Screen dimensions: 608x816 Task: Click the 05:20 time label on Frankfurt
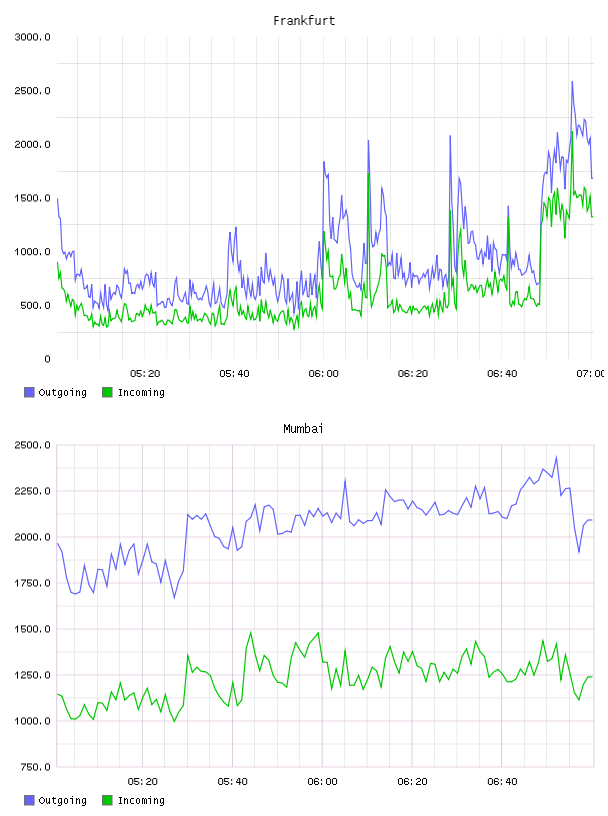(x=145, y=373)
